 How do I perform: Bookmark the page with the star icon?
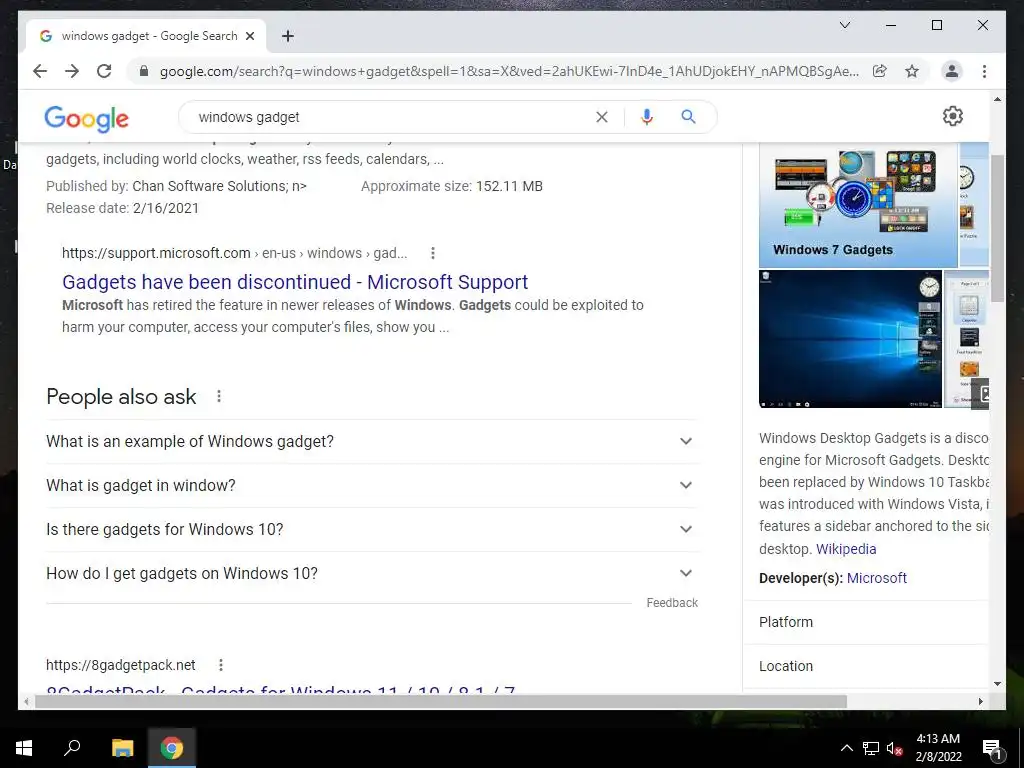point(912,71)
